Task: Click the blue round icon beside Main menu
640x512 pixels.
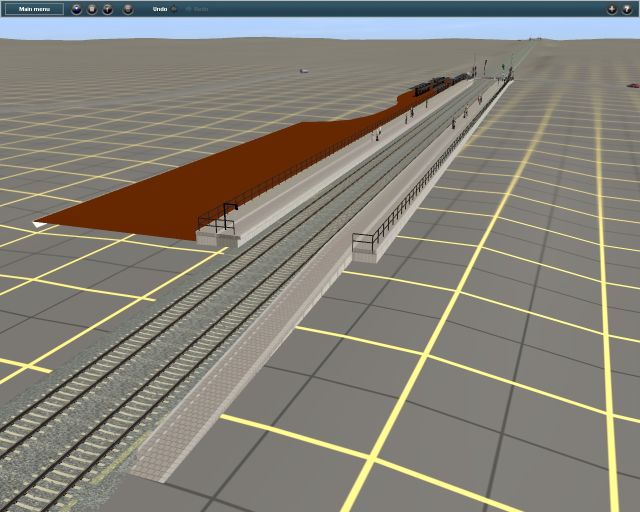Action: (x=77, y=9)
